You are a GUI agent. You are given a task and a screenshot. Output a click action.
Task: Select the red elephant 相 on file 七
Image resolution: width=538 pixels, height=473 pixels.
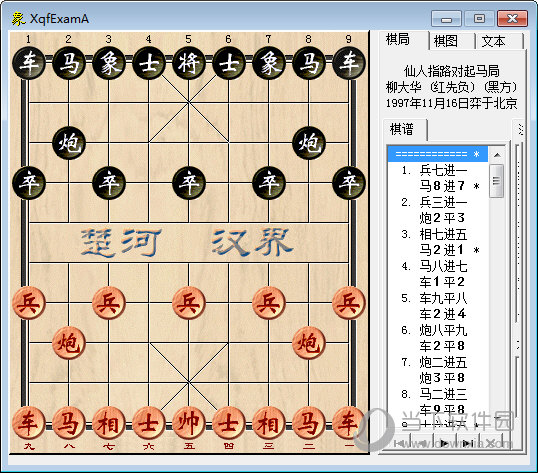pyautogui.click(x=109, y=423)
